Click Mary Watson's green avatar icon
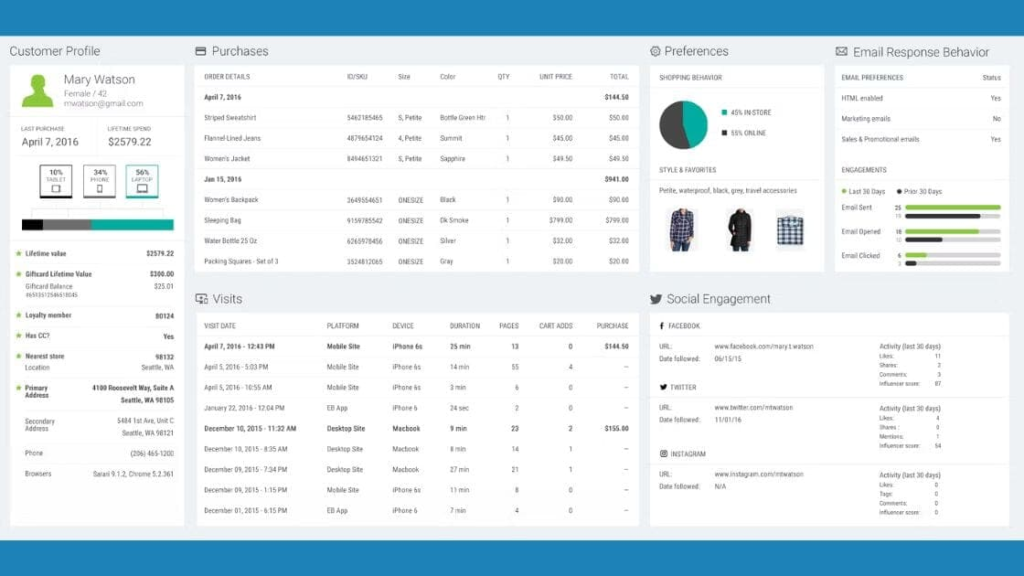1024x576 pixels. point(38,90)
